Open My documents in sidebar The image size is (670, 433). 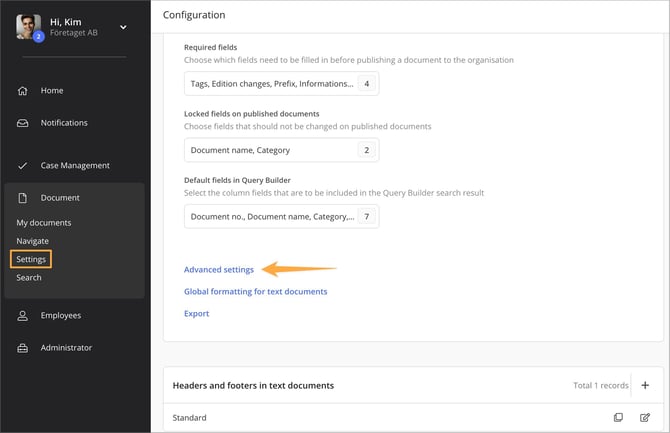pyautogui.click(x=44, y=223)
